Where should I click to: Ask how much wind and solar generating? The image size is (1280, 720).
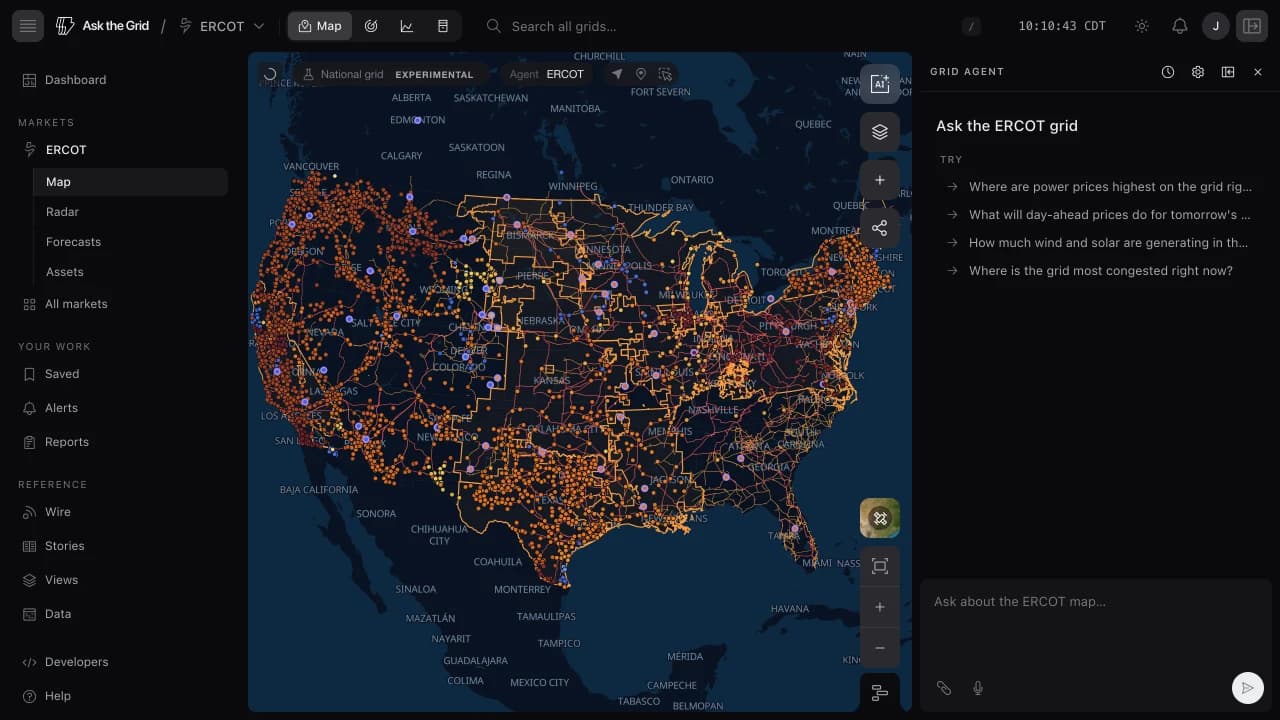tap(1096, 243)
